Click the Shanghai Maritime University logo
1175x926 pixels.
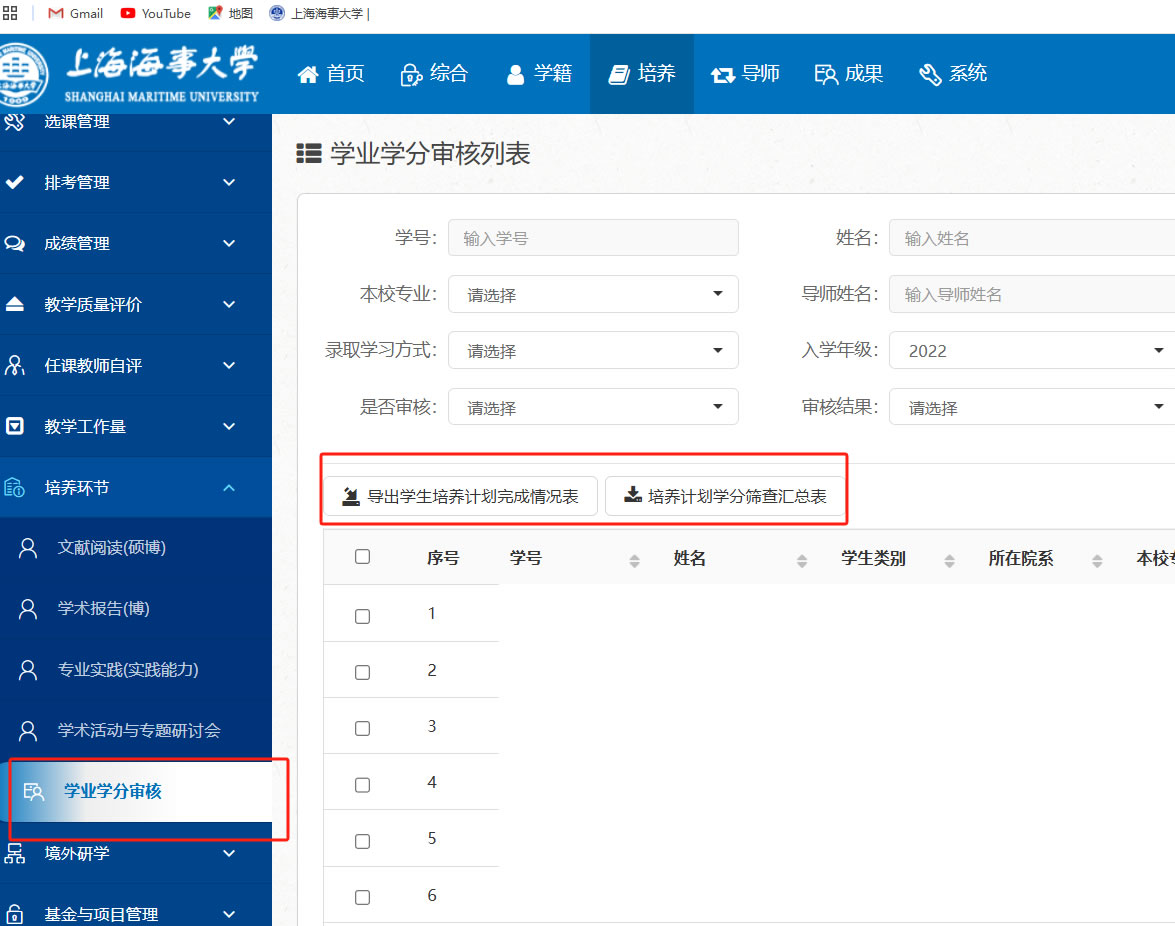(x=130, y=73)
